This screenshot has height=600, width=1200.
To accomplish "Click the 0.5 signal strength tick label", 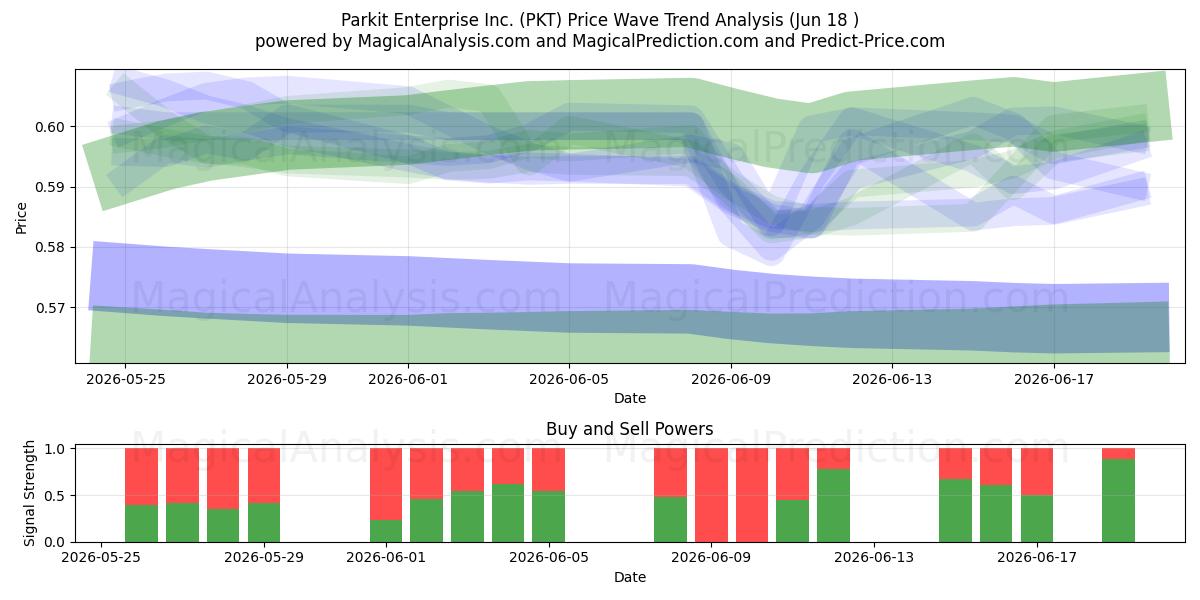I will [x=56, y=495].
